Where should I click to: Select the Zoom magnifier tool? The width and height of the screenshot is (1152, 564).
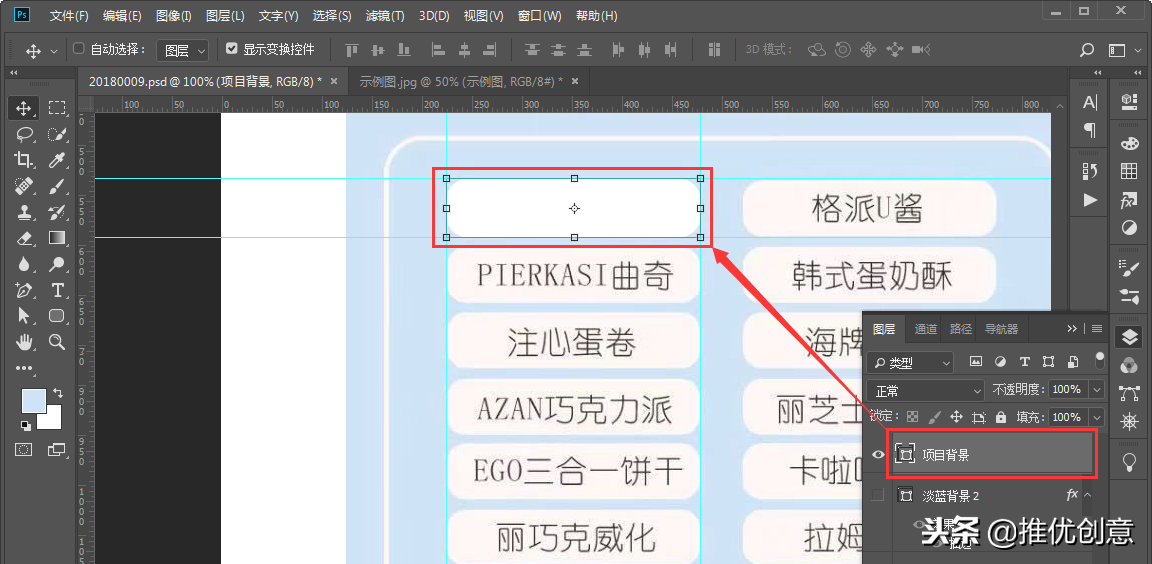pyautogui.click(x=57, y=341)
